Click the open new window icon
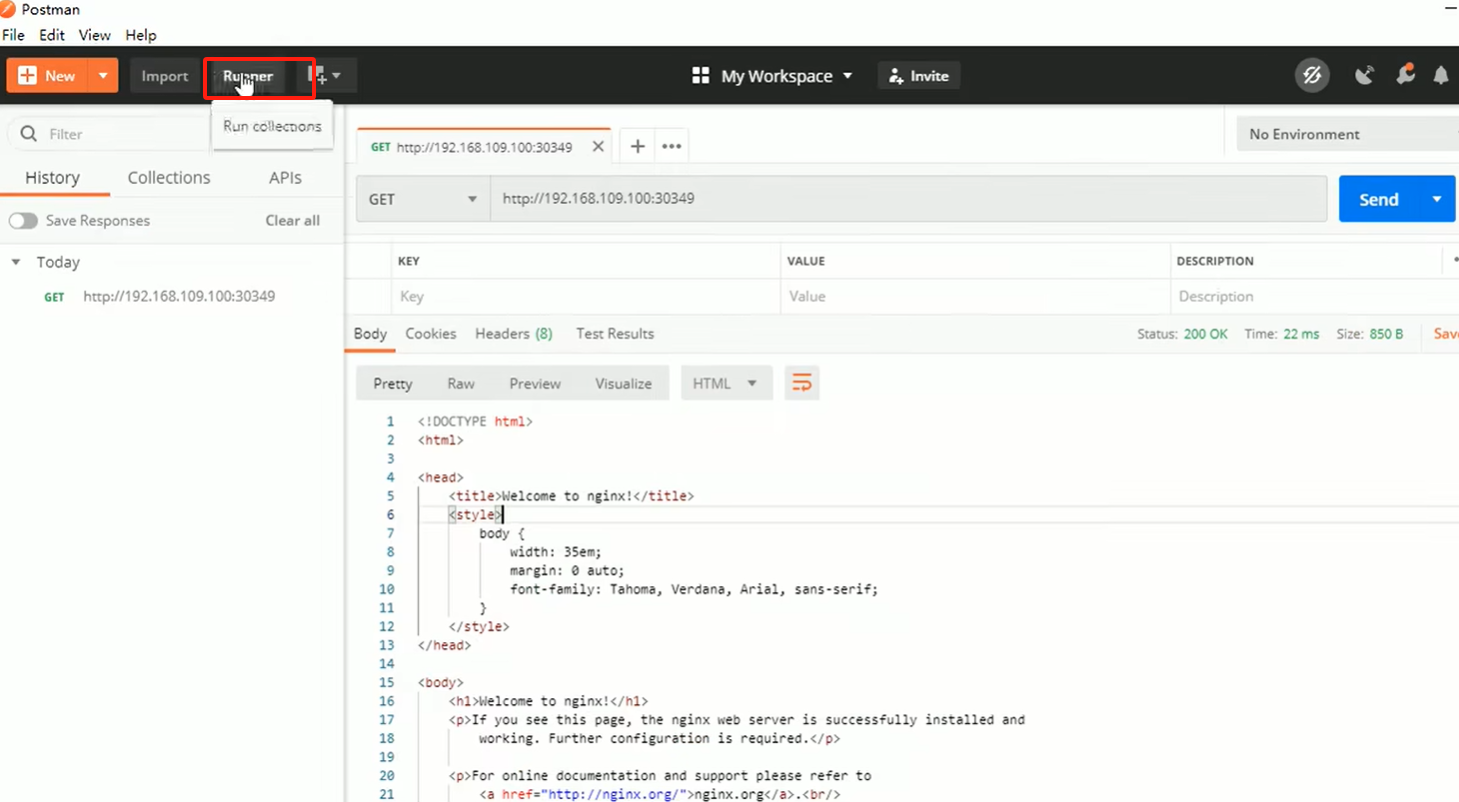Viewport: 1459px width, 802px height. 325,76
